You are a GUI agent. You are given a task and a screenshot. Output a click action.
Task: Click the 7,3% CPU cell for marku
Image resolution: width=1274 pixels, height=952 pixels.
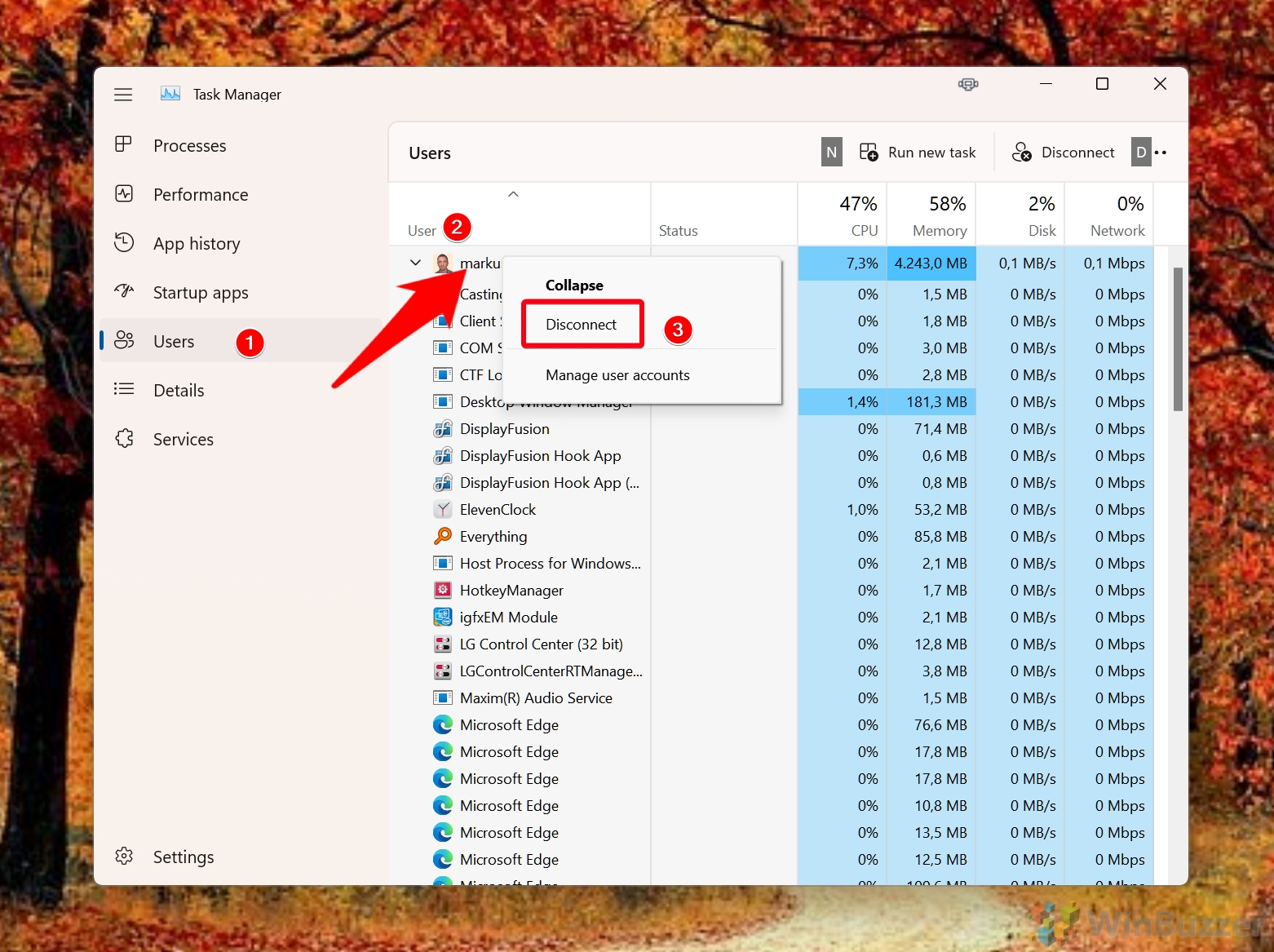(x=843, y=263)
